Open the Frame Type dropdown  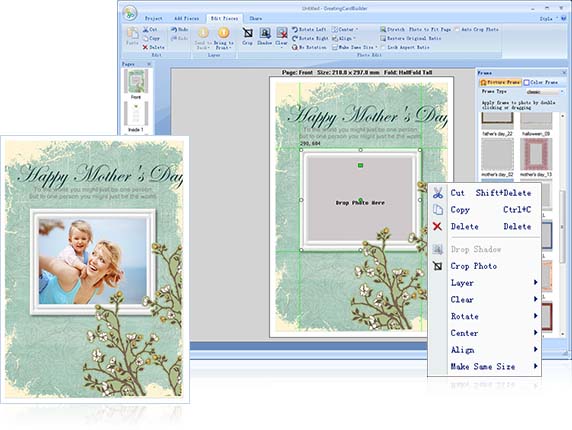pos(544,92)
